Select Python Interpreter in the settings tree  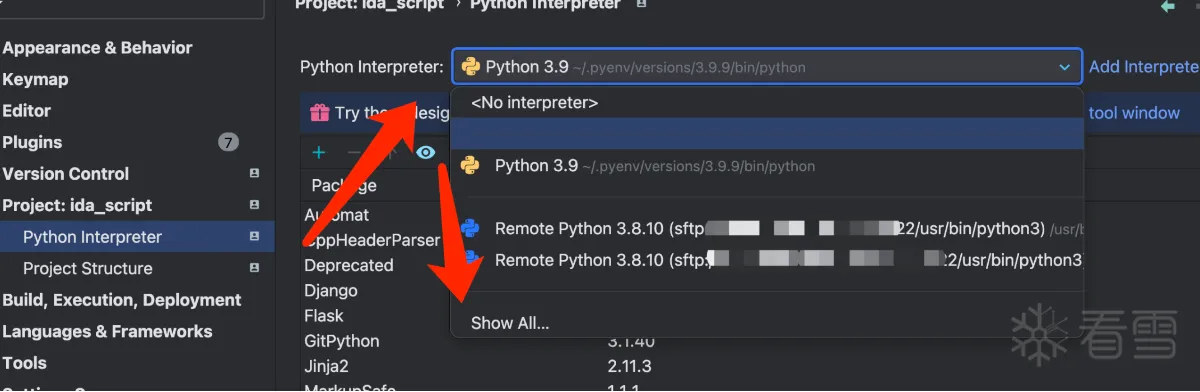coord(92,237)
